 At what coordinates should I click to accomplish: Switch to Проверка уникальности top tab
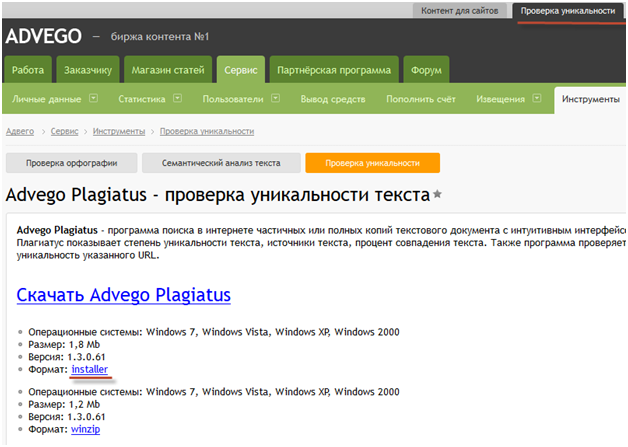568,11
